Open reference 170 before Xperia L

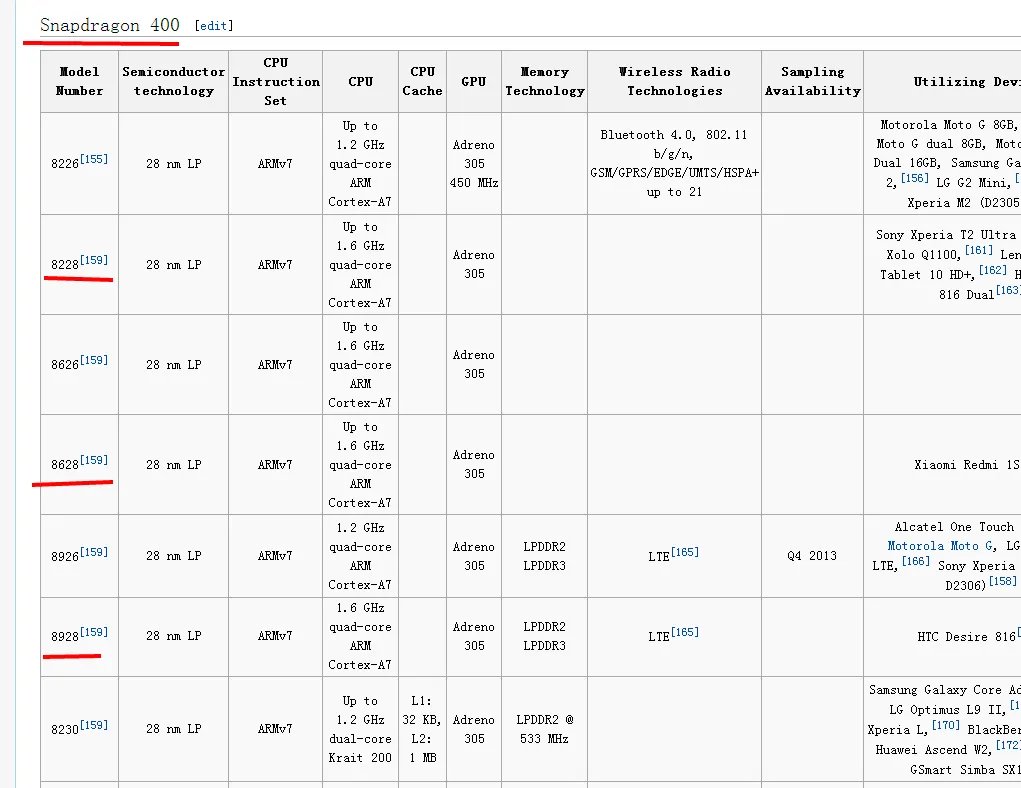point(946,726)
